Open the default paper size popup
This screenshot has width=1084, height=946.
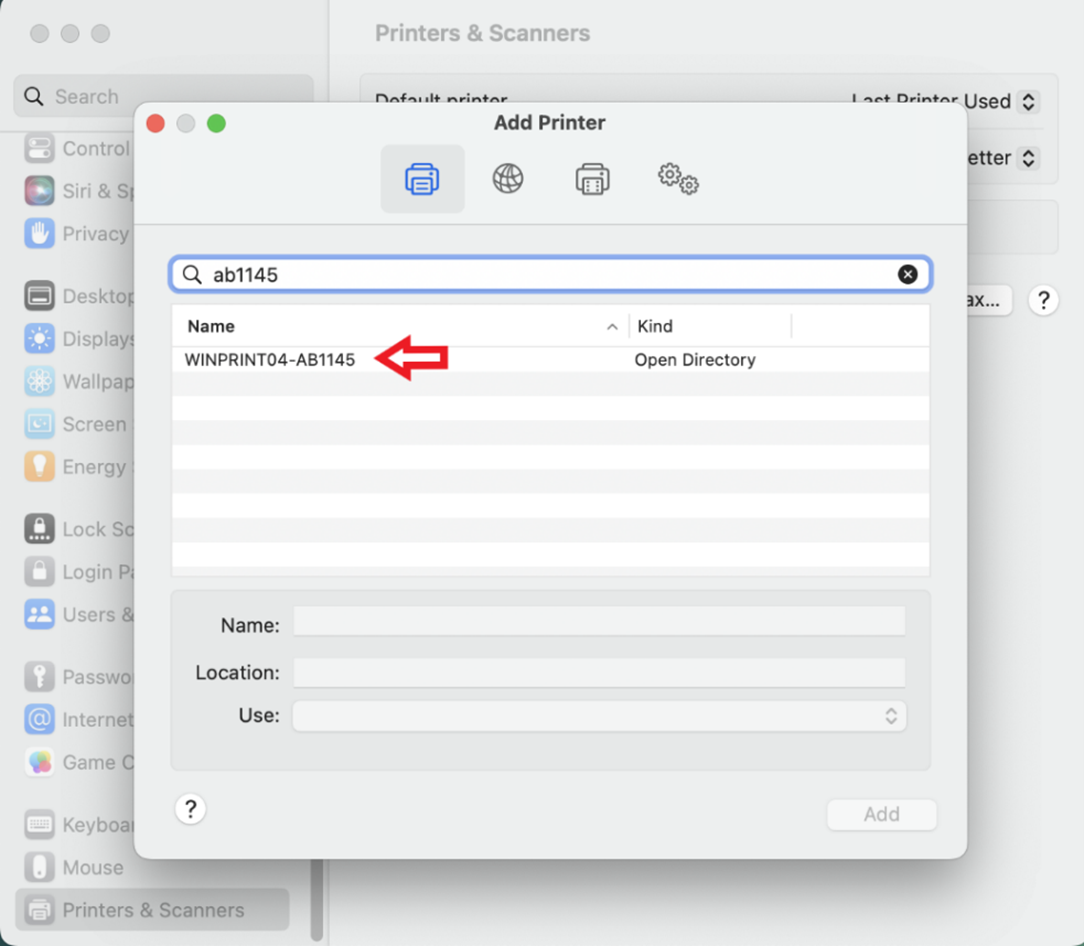(x=1027, y=158)
